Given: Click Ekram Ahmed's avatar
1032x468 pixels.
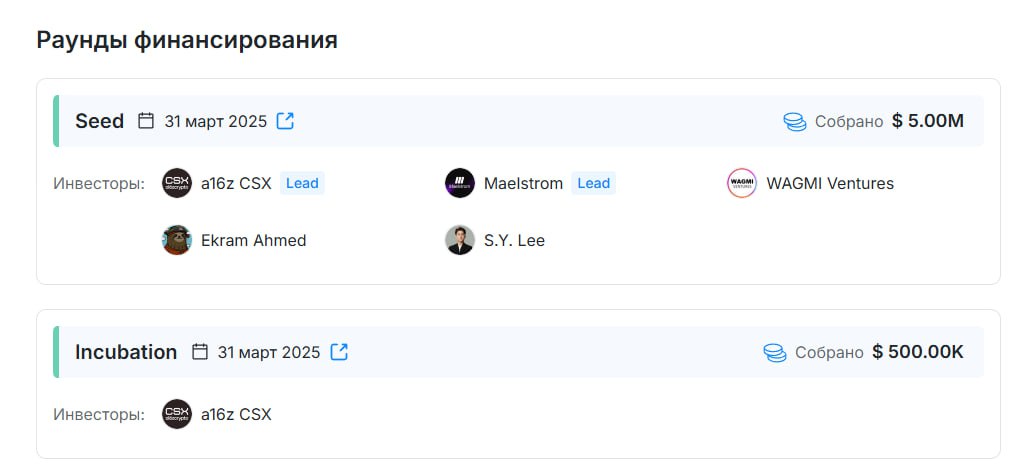Looking at the screenshot, I should [177, 240].
